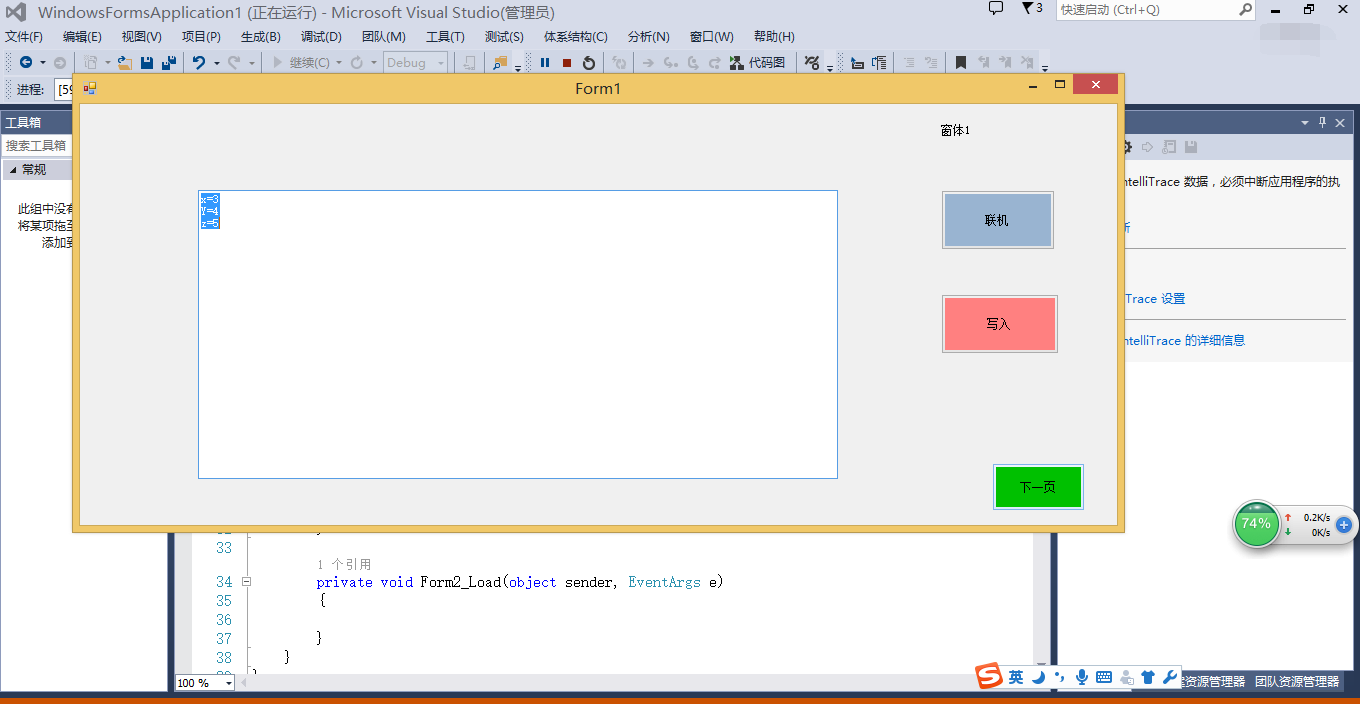The image size is (1360, 704).
Task: Toggle Sogou input language 英 indicator
Action: click(1016, 677)
